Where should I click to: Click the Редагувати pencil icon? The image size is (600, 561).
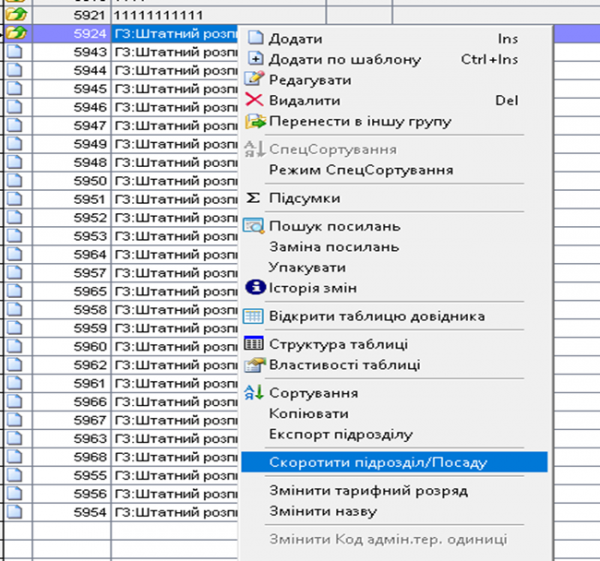253,80
